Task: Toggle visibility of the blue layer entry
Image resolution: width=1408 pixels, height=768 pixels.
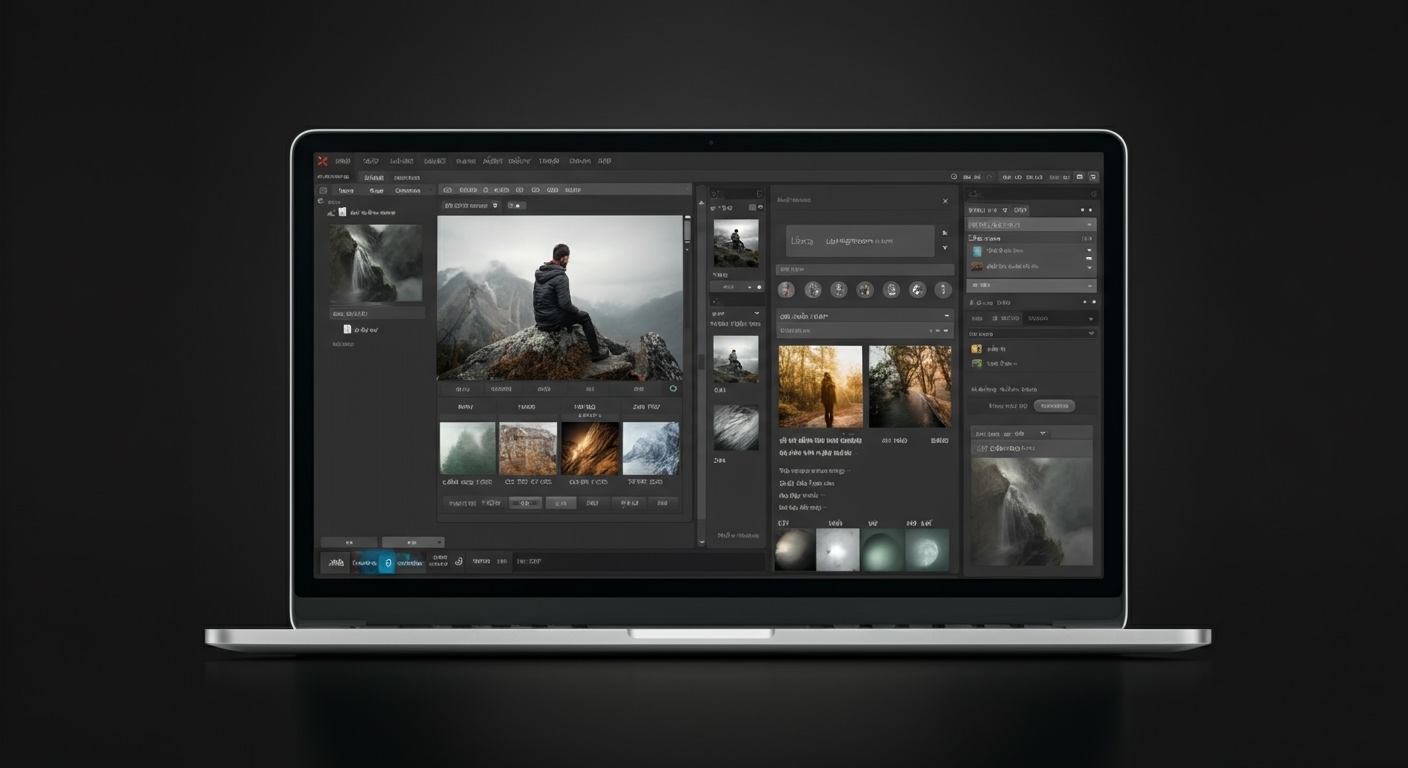Action: pyautogui.click(x=1089, y=250)
